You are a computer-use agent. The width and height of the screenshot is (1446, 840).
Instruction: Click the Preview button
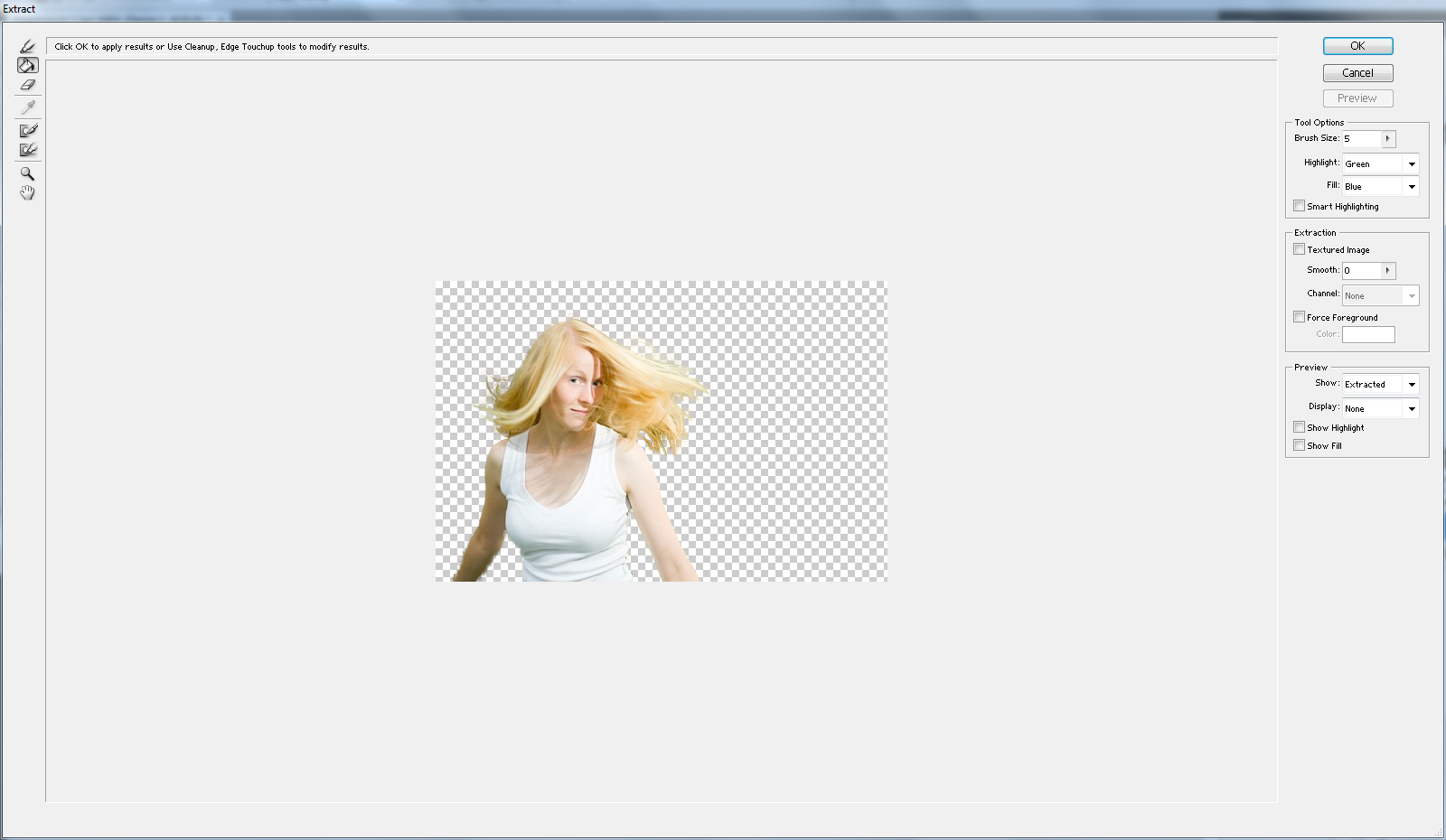[x=1357, y=98]
